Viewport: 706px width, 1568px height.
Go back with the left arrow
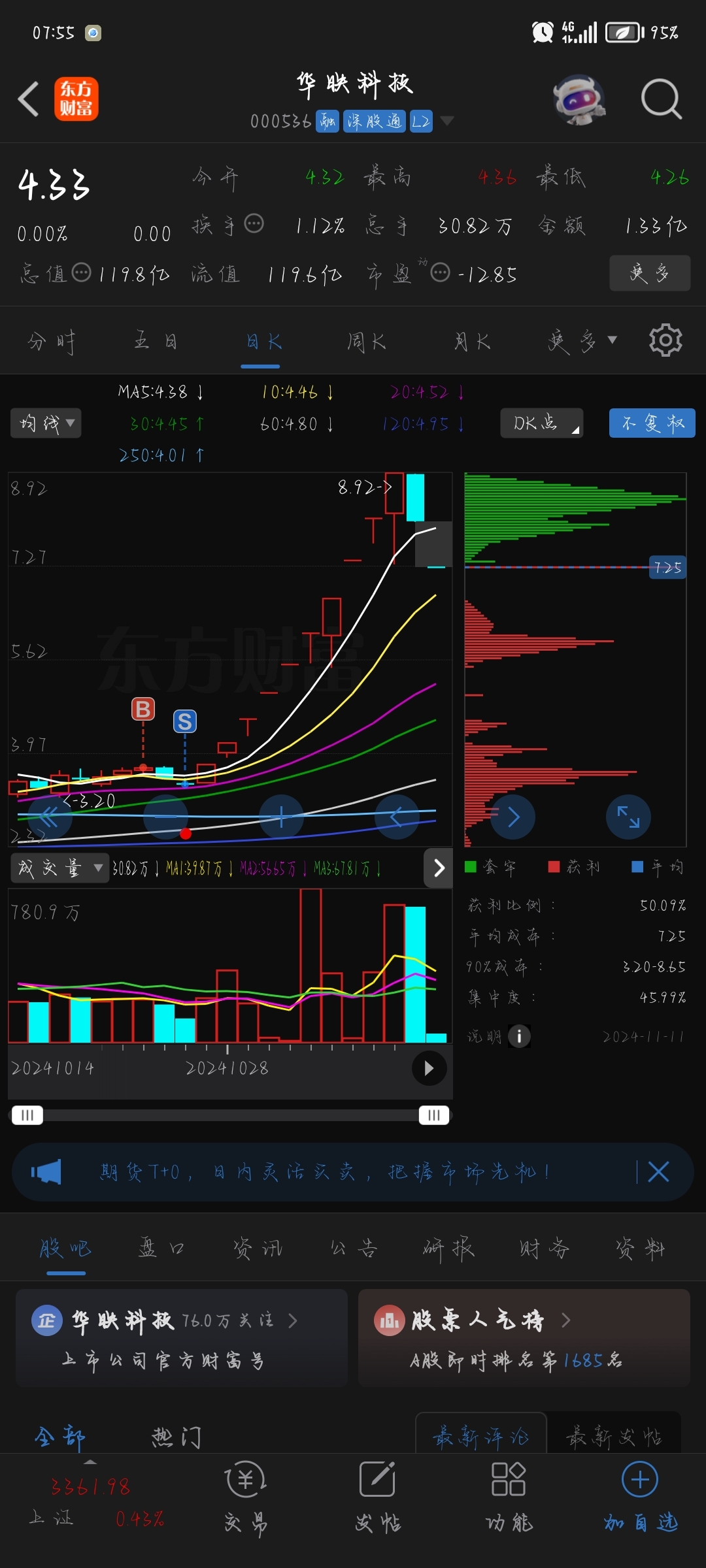[x=29, y=99]
